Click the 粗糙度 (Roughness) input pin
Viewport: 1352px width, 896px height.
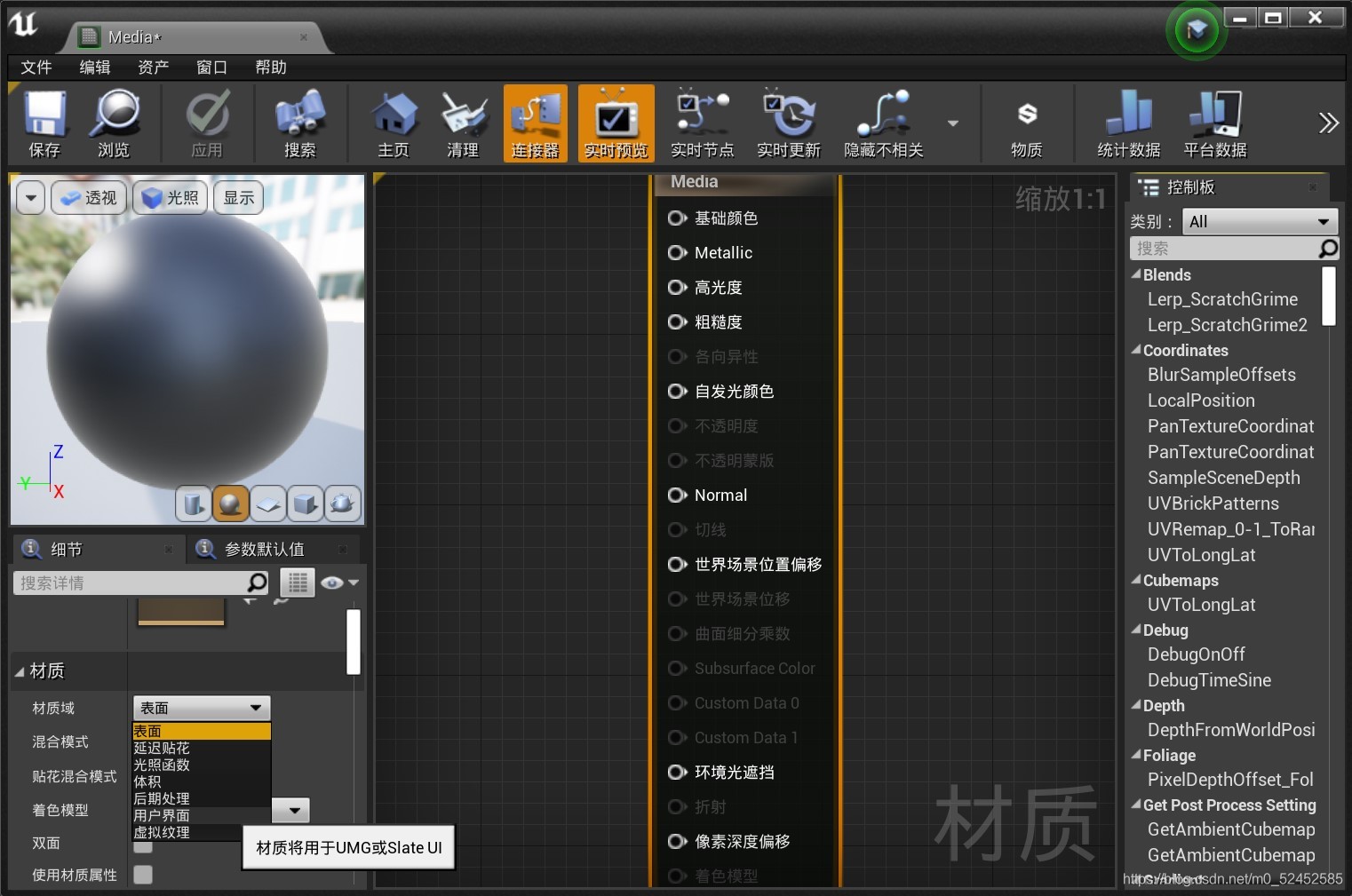tap(677, 321)
